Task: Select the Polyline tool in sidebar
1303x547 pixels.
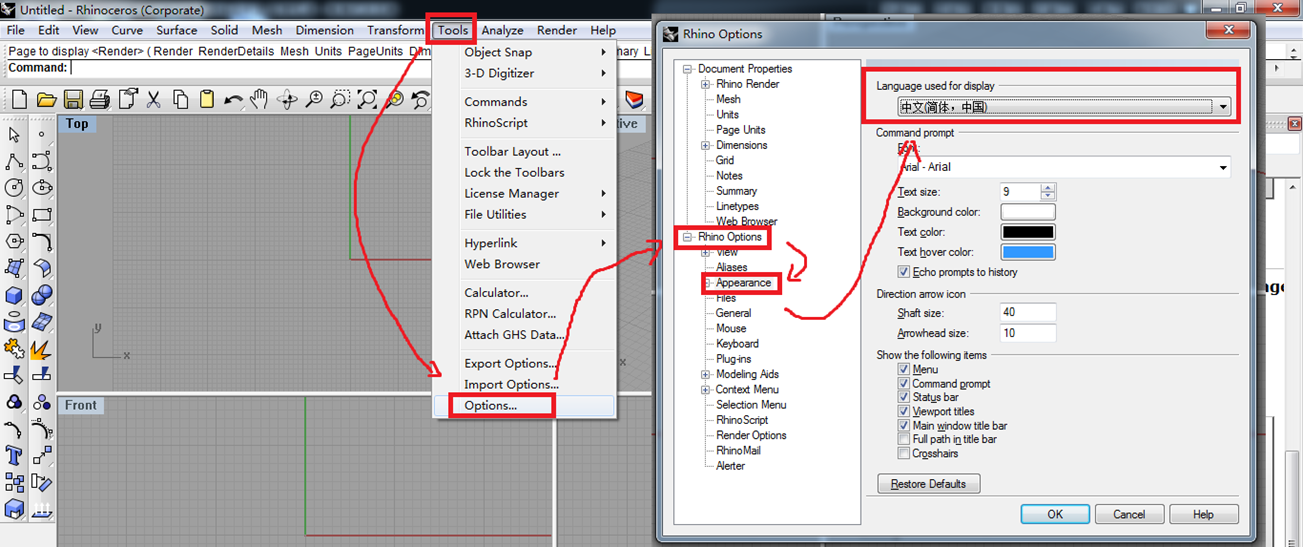Action: click(x=15, y=161)
